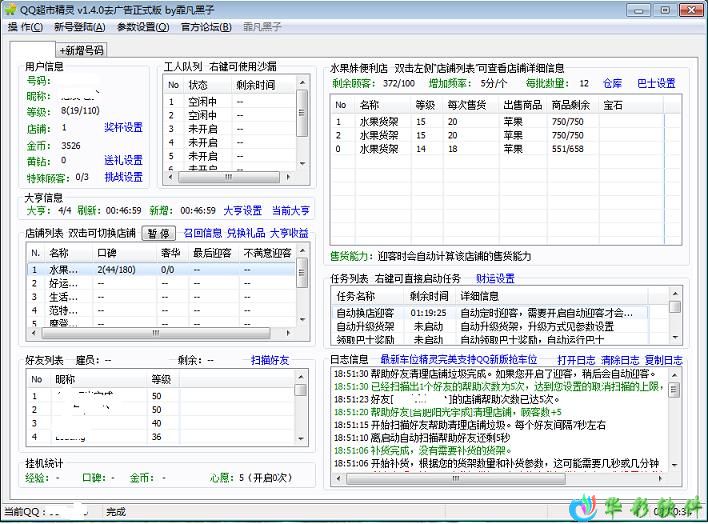Select shop row 水果… in shop list

tap(162, 270)
